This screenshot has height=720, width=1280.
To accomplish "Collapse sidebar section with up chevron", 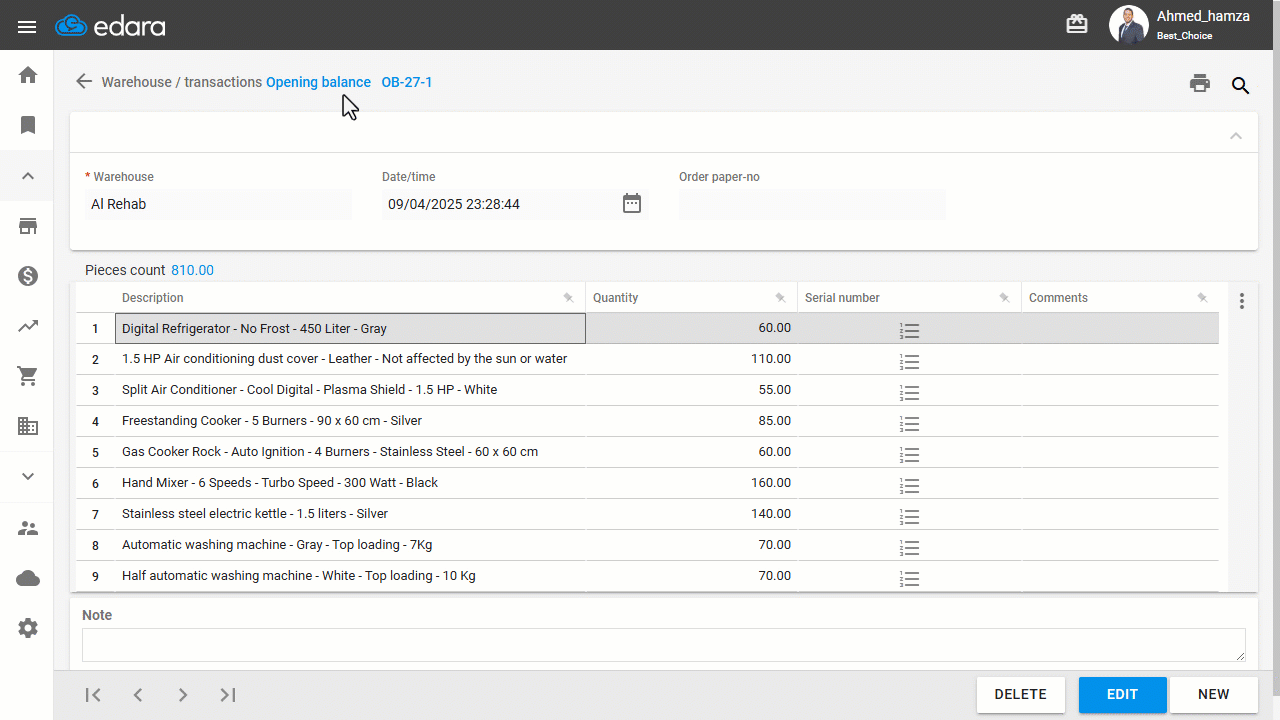I will (x=28, y=176).
